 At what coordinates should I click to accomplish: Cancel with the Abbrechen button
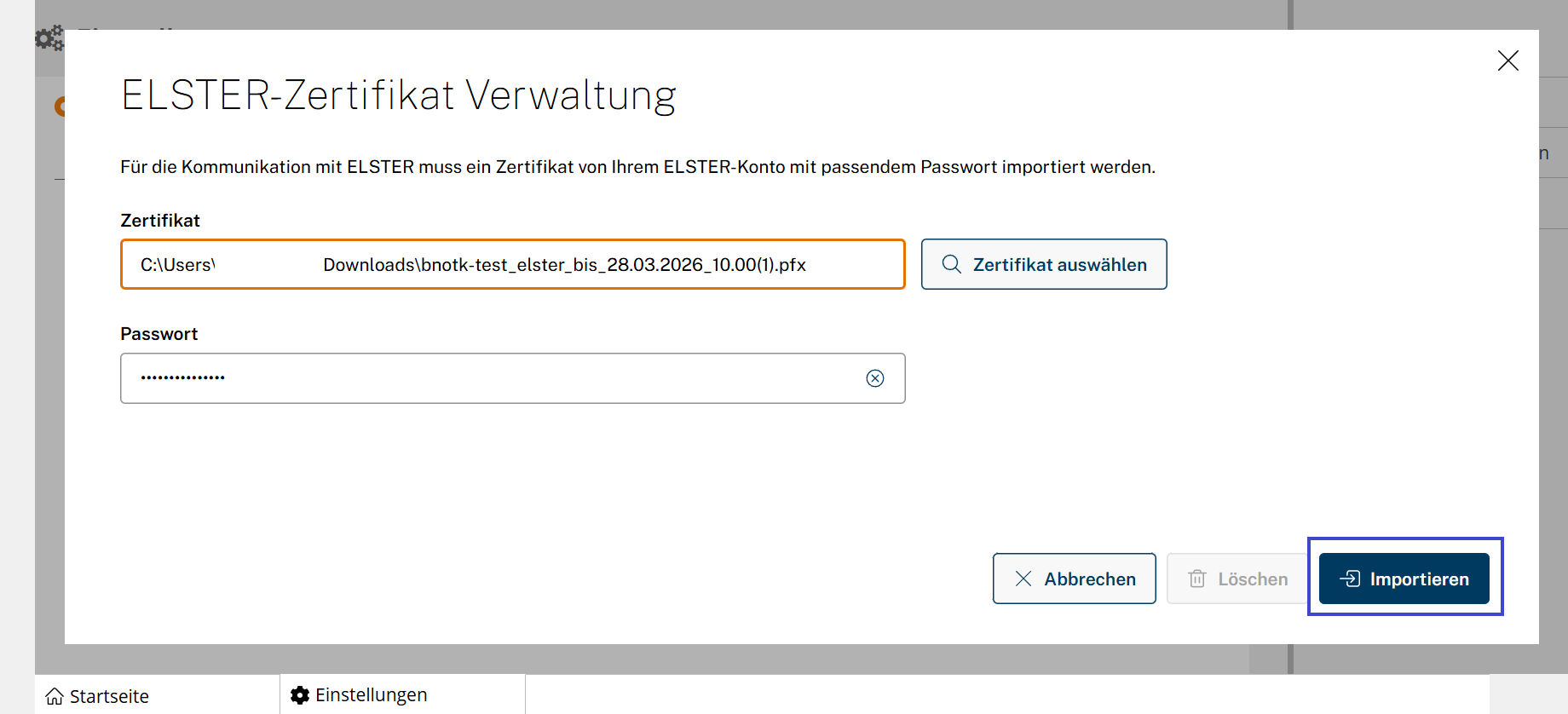point(1074,579)
